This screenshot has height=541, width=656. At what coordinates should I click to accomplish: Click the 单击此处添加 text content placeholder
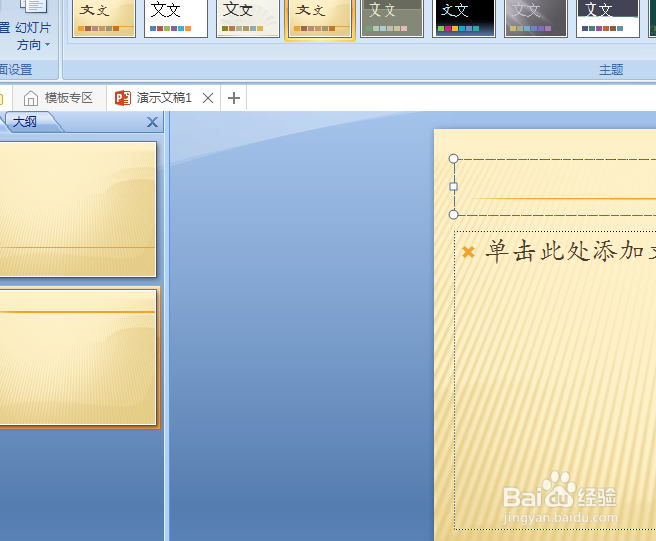click(x=555, y=380)
